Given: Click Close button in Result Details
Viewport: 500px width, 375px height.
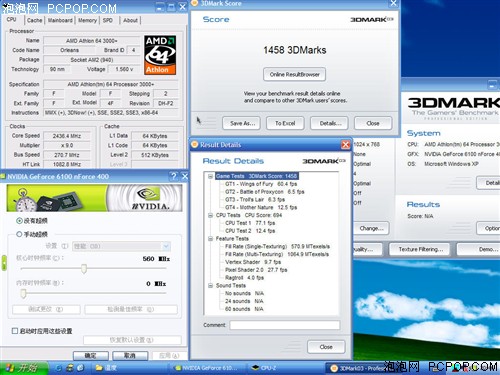Looking at the screenshot, I should click(326, 347).
